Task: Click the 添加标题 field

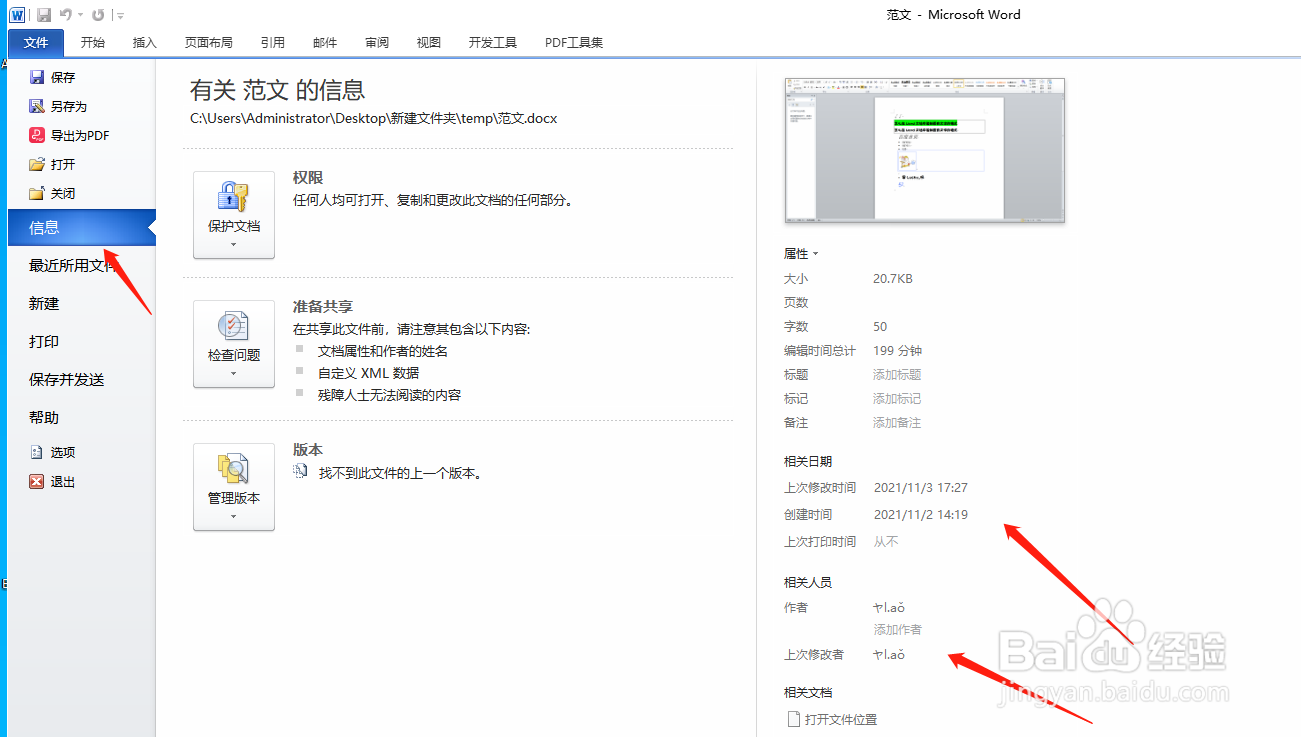Action: (x=897, y=375)
